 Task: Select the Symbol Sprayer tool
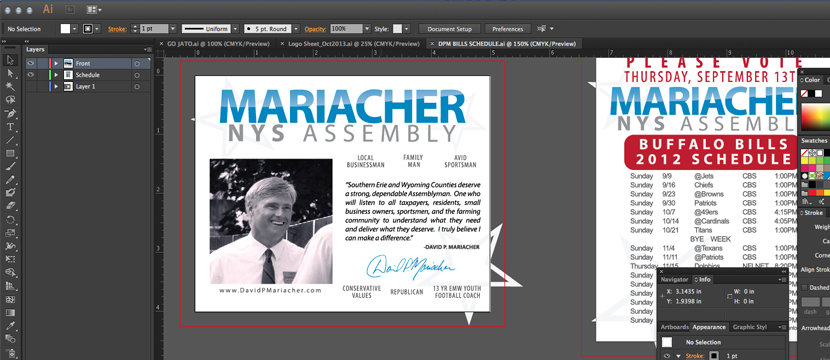click(x=10, y=353)
